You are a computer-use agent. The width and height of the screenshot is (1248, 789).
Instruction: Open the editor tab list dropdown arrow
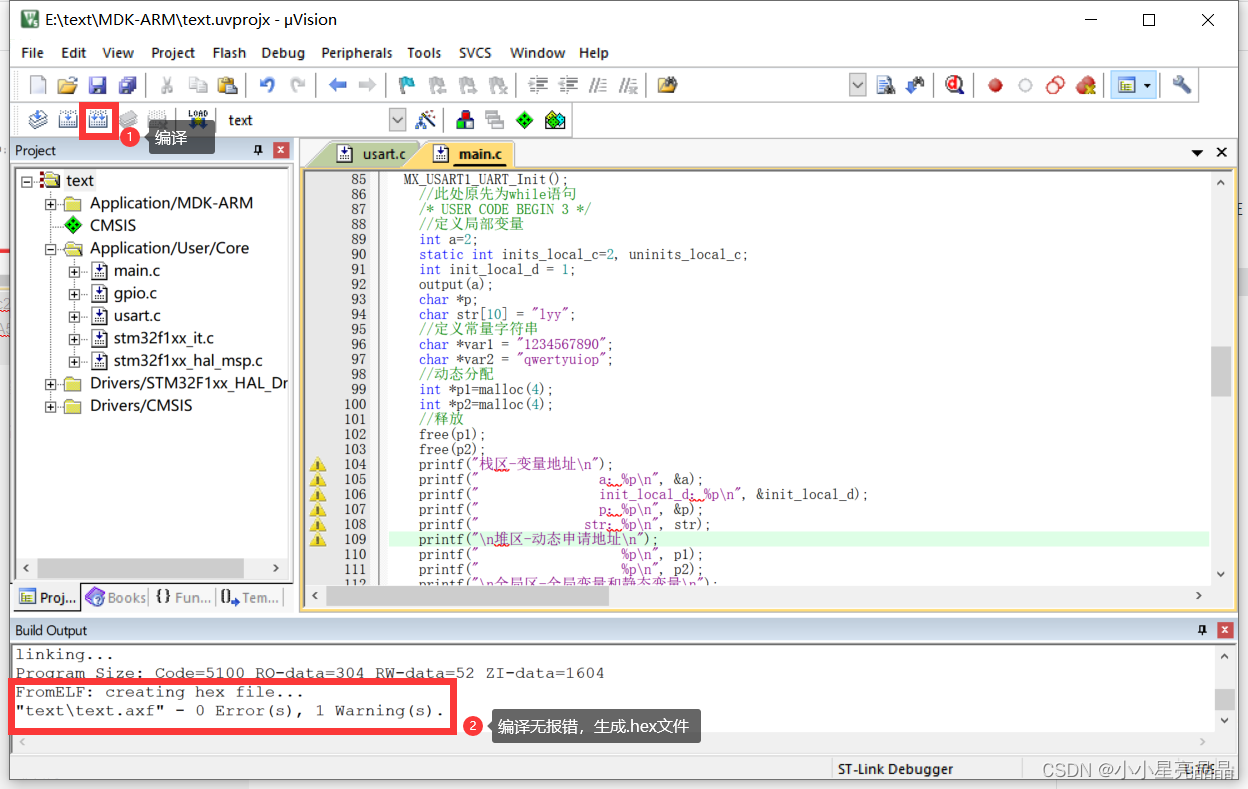[x=1197, y=153]
